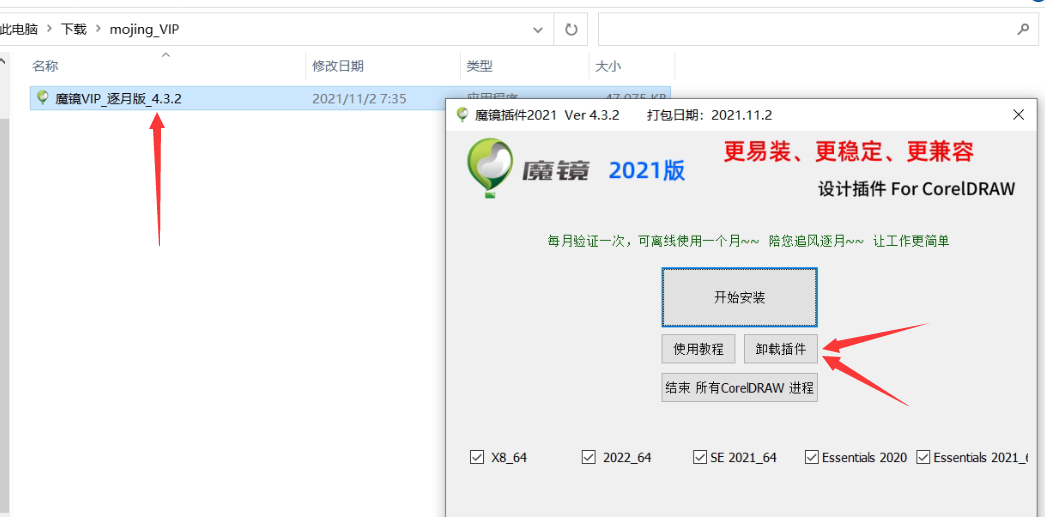Navigate to 下载 in breadcrumb path

[74, 29]
